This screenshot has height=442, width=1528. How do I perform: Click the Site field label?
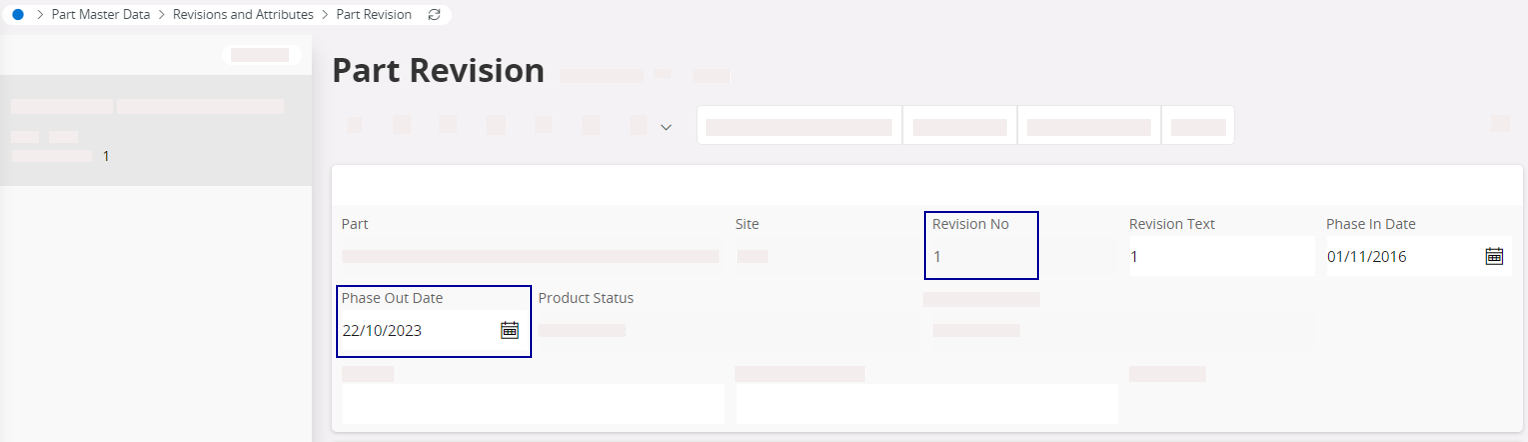(x=747, y=224)
